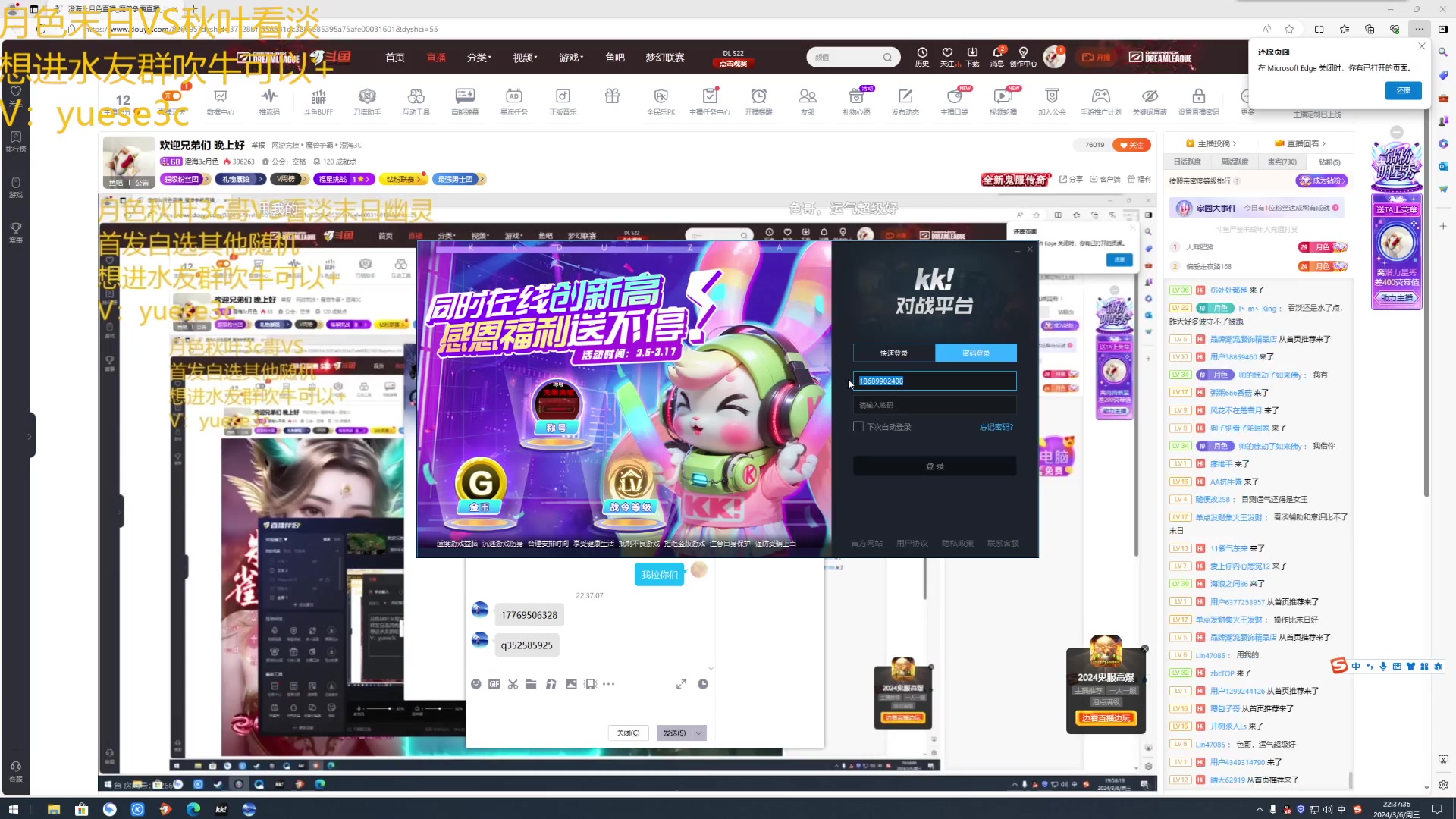Viewport: 1456px width, 819px height.
Task: Open the 关键词屏蔽 keyword block icon
Action: click(x=1150, y=102)
